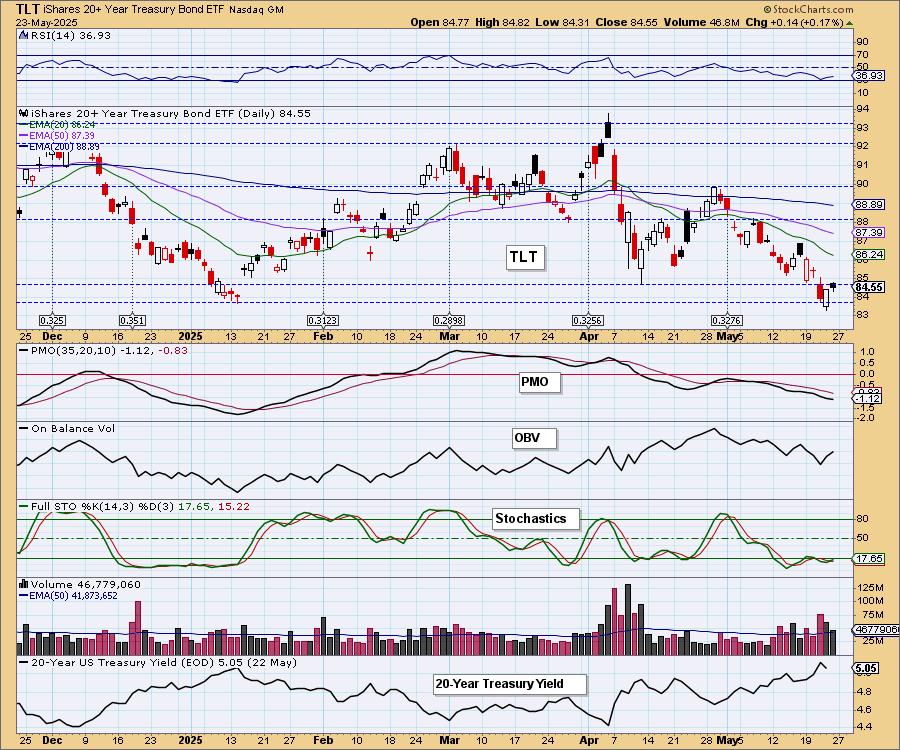Click the volume bars icon beside Volume label
Image resolution: width=900 pixels, height=750 pixels.
[24, 584]
